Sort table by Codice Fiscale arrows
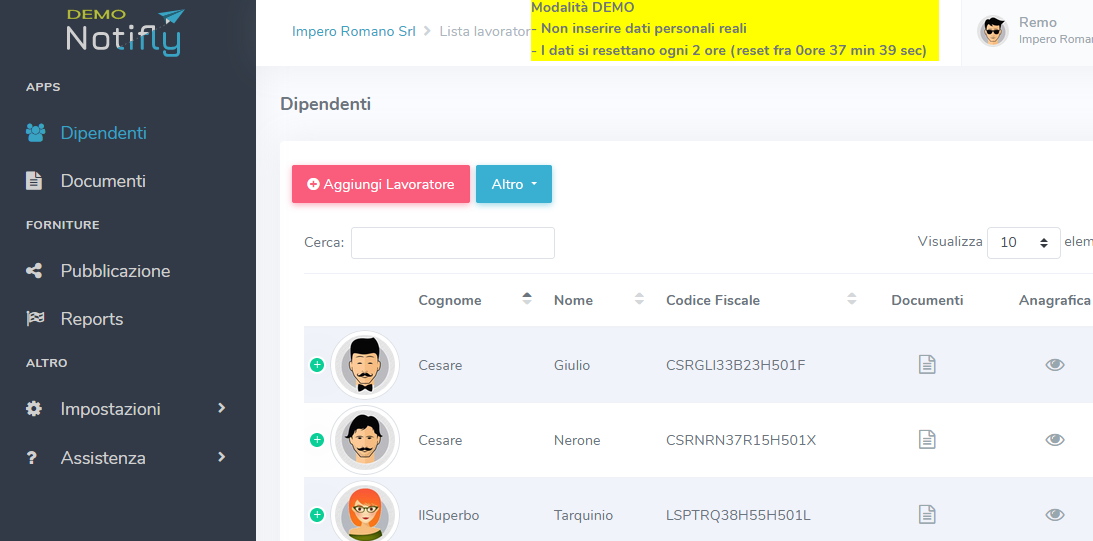The height and width of the screenshot is (541, 1093). (852, 299)
